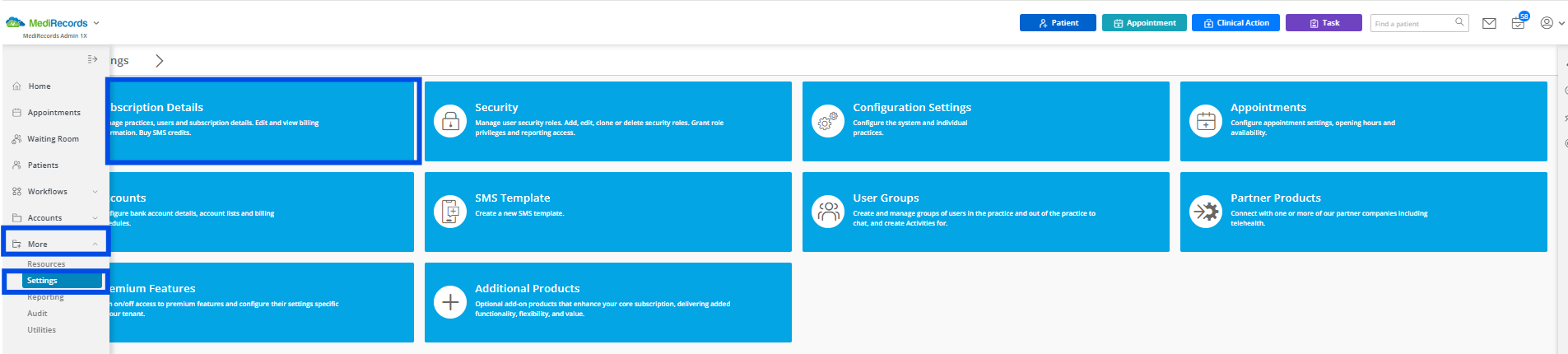1568x354 pixels.
Task: Click the SMS Template phone icon
Action: [x=450, y=212]
